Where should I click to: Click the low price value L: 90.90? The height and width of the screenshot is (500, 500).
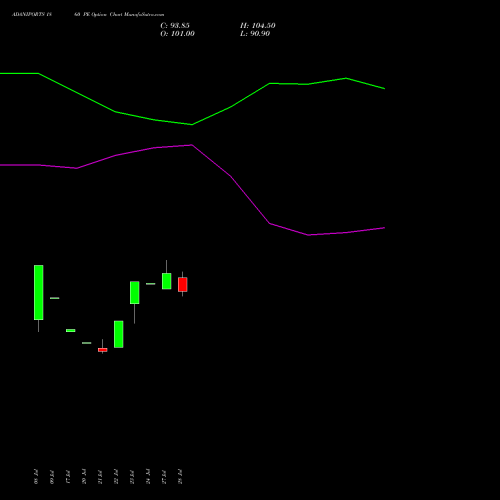tap(255, 34)
